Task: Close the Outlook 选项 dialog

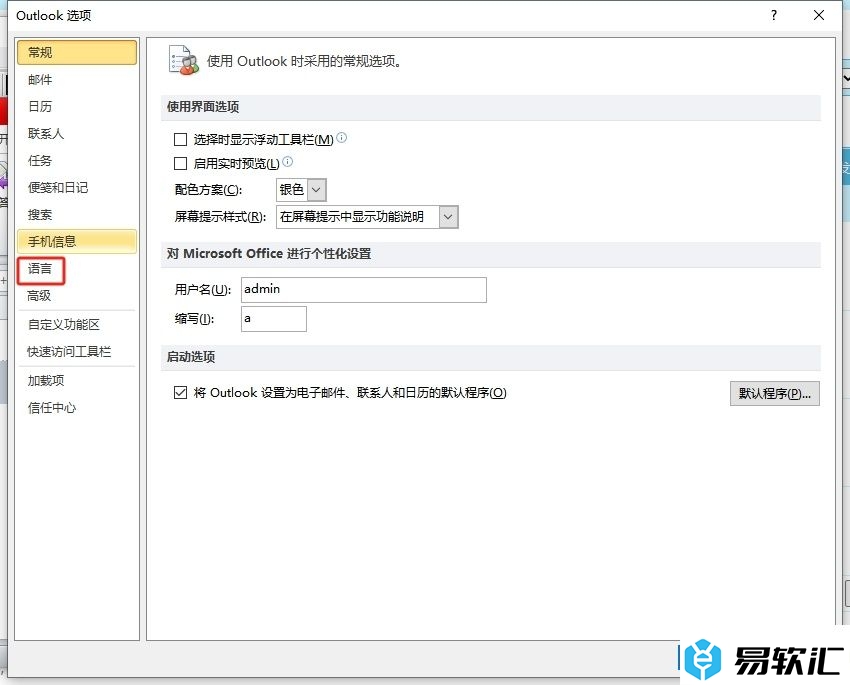Action: pos(819,15)
